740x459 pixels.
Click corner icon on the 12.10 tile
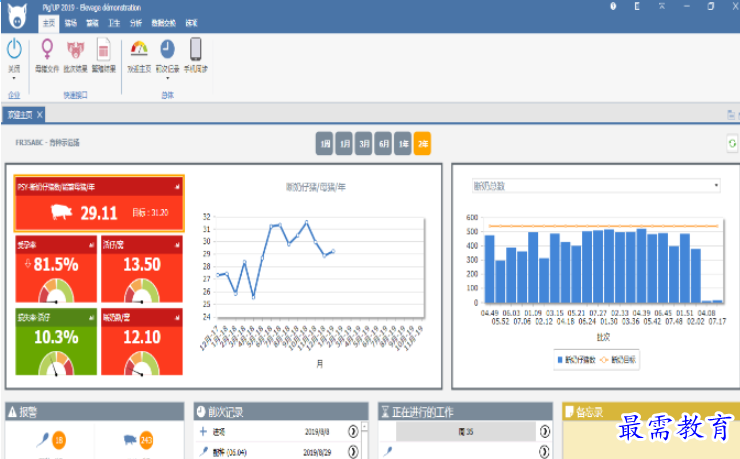tap(177, 317)
